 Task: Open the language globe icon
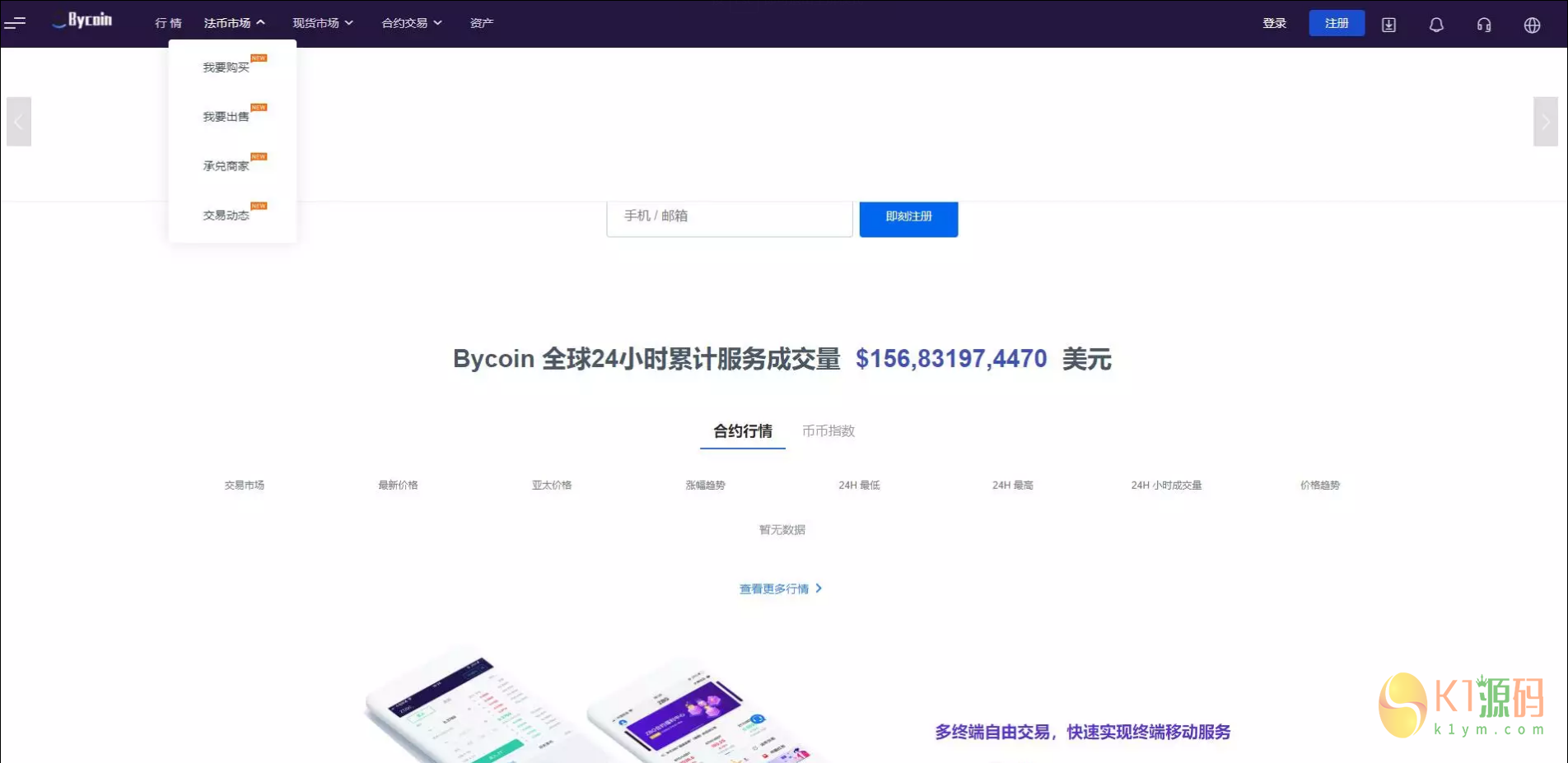coord(1532,25)
